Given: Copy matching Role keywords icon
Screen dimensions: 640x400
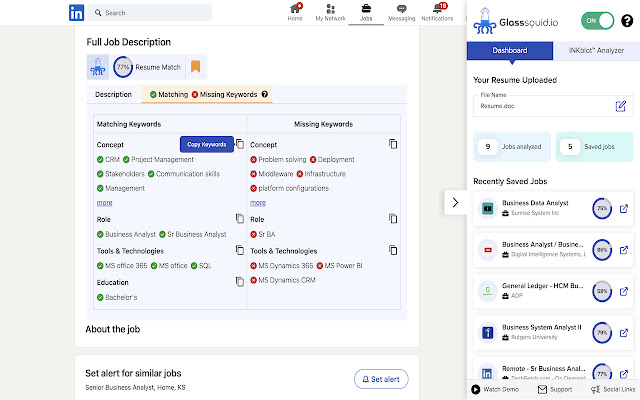Looking at the screenshot, I should 240,218.
